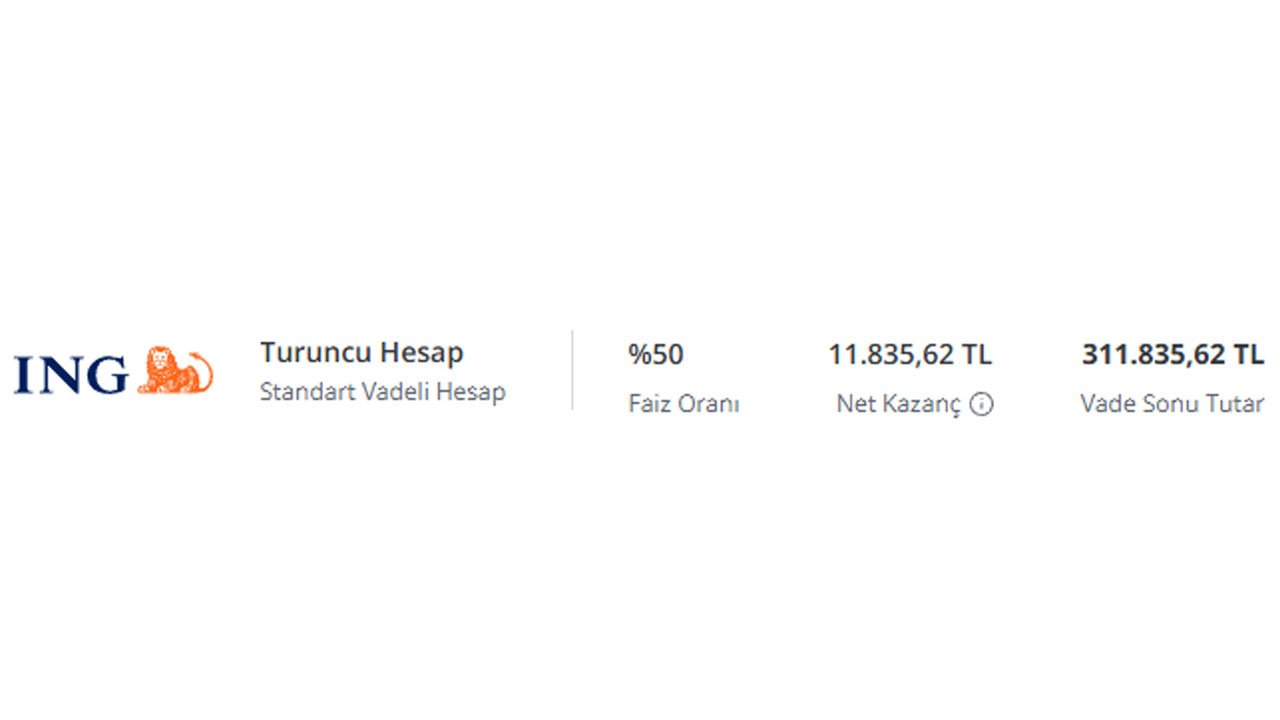The height and width of the screenshot is (720, 1280).
Task: Click the 11.835,62 TL net gain amount
Action: coord(909,354)
